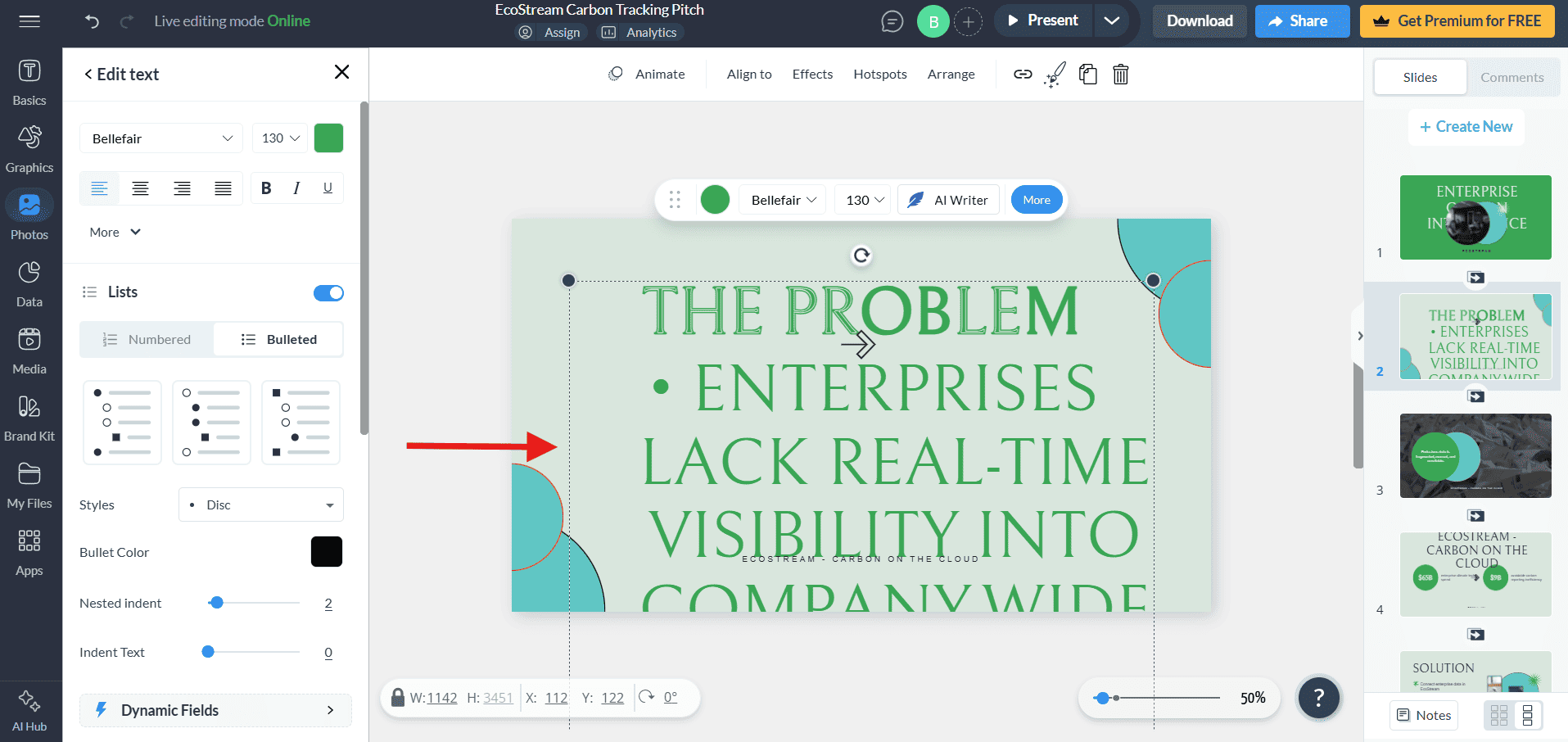Insert link with the chain icon
The width and height of the screenshot is (1568, 742).
(1023, 74)
